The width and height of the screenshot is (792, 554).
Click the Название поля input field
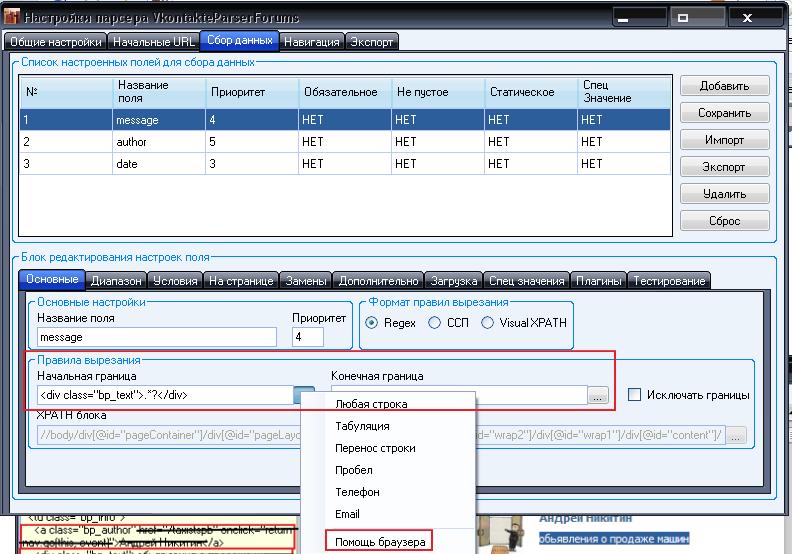pyautogui.click(x=157, y=338)
